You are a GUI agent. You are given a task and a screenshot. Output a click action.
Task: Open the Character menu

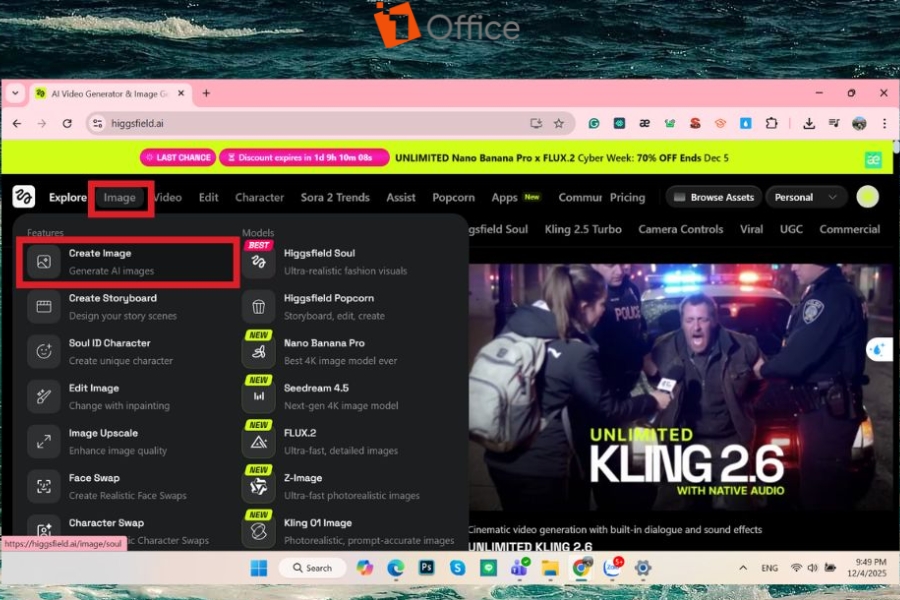click(259, 198)
